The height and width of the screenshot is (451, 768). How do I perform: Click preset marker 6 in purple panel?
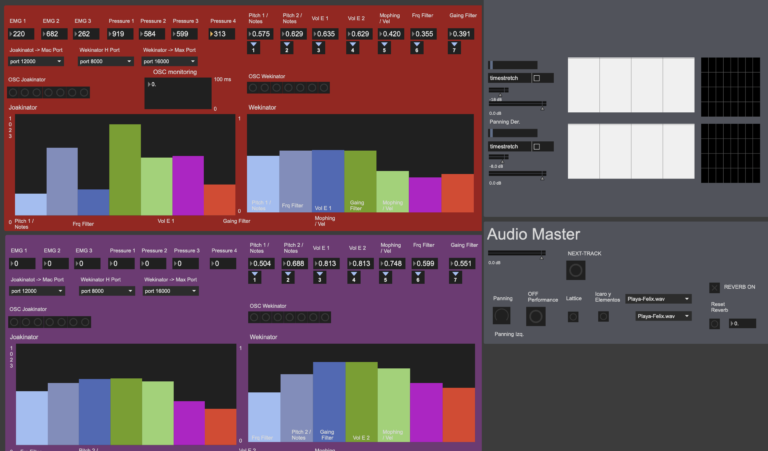coord(418,277)
